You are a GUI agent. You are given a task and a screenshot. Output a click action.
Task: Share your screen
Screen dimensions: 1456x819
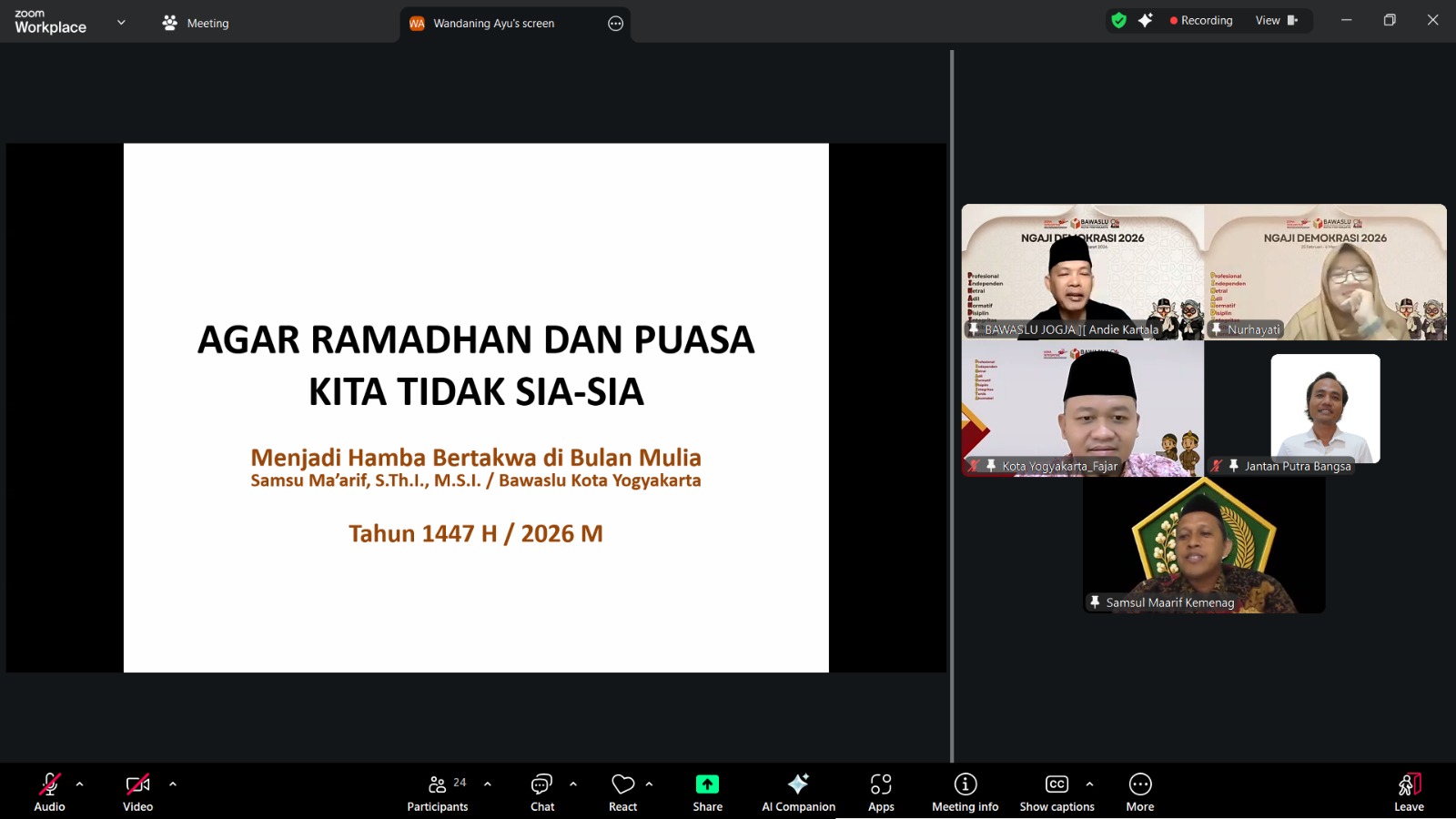[x=706, y=790]
